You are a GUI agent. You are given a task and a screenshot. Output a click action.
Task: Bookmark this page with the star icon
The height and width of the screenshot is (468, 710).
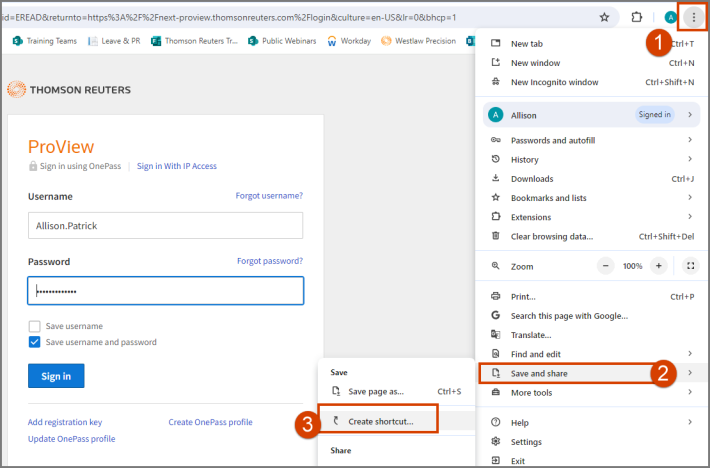pyautogui.click(x=604, y=17)
